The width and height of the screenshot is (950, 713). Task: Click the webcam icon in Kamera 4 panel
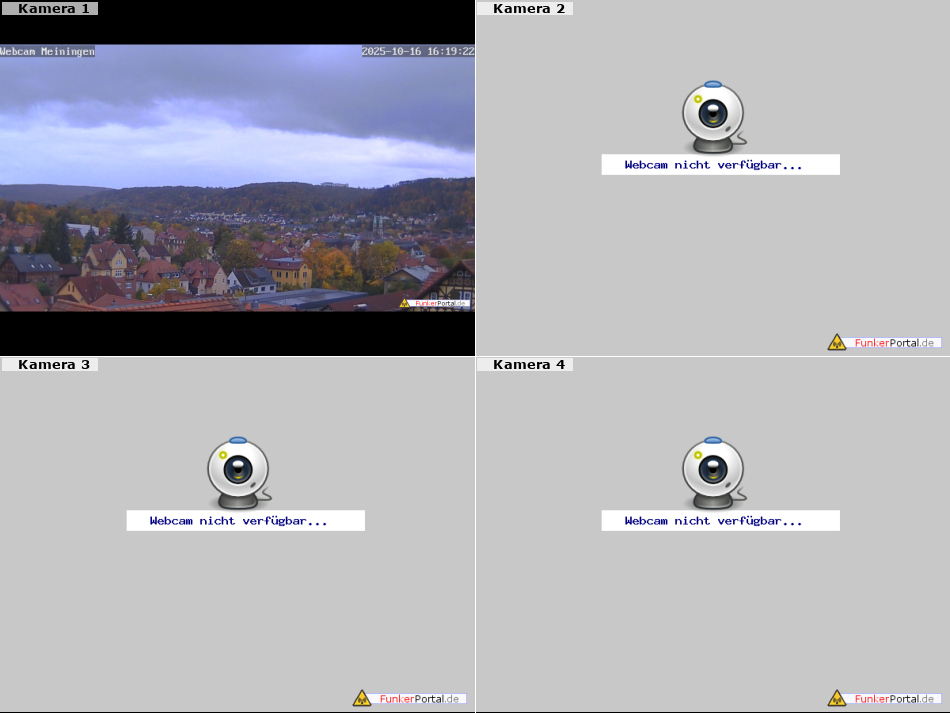pyautogui.click(x=713, y=470)
